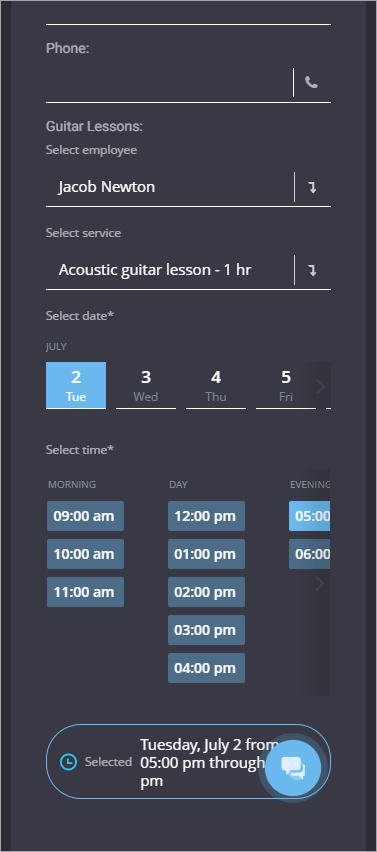This screenshot has height=852, width=377.
Task: Select Tuesday July 2 date
Action: click(x=76, y=385)
